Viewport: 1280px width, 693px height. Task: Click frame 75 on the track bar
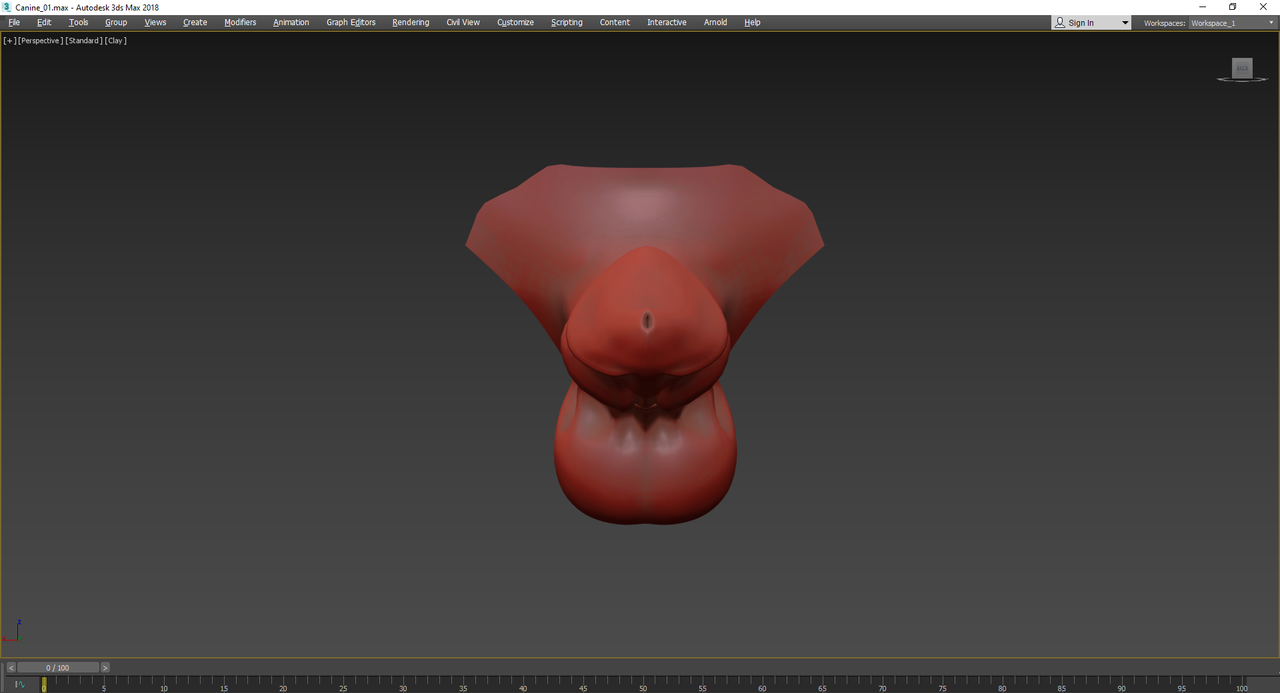[942, 686]
